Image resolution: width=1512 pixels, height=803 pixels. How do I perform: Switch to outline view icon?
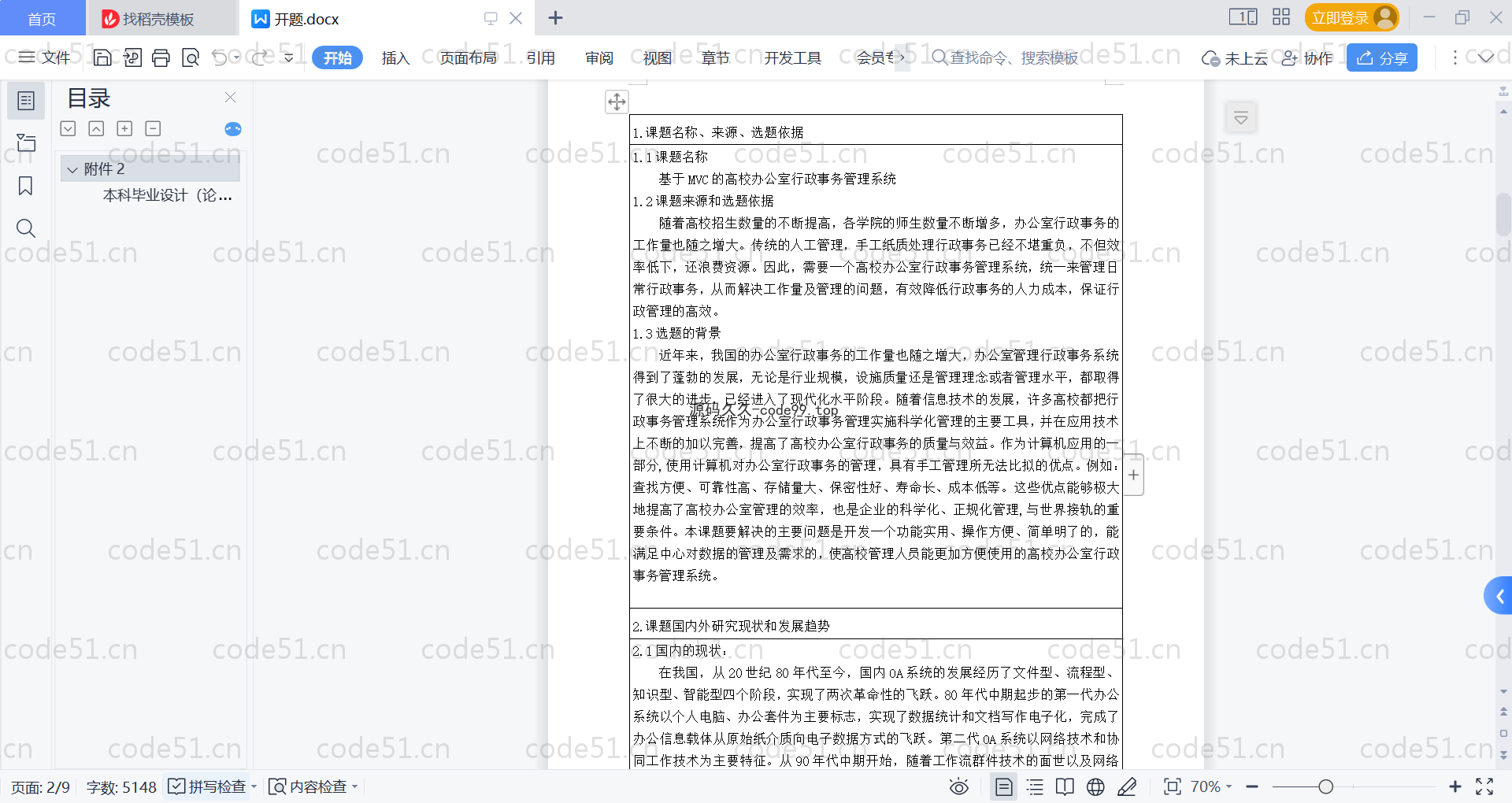(1035, 786)
